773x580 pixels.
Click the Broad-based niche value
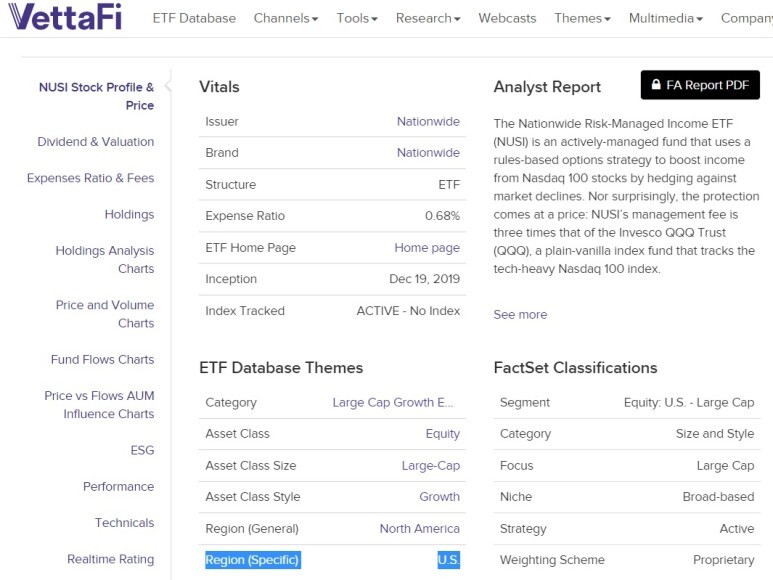(718, 497)
